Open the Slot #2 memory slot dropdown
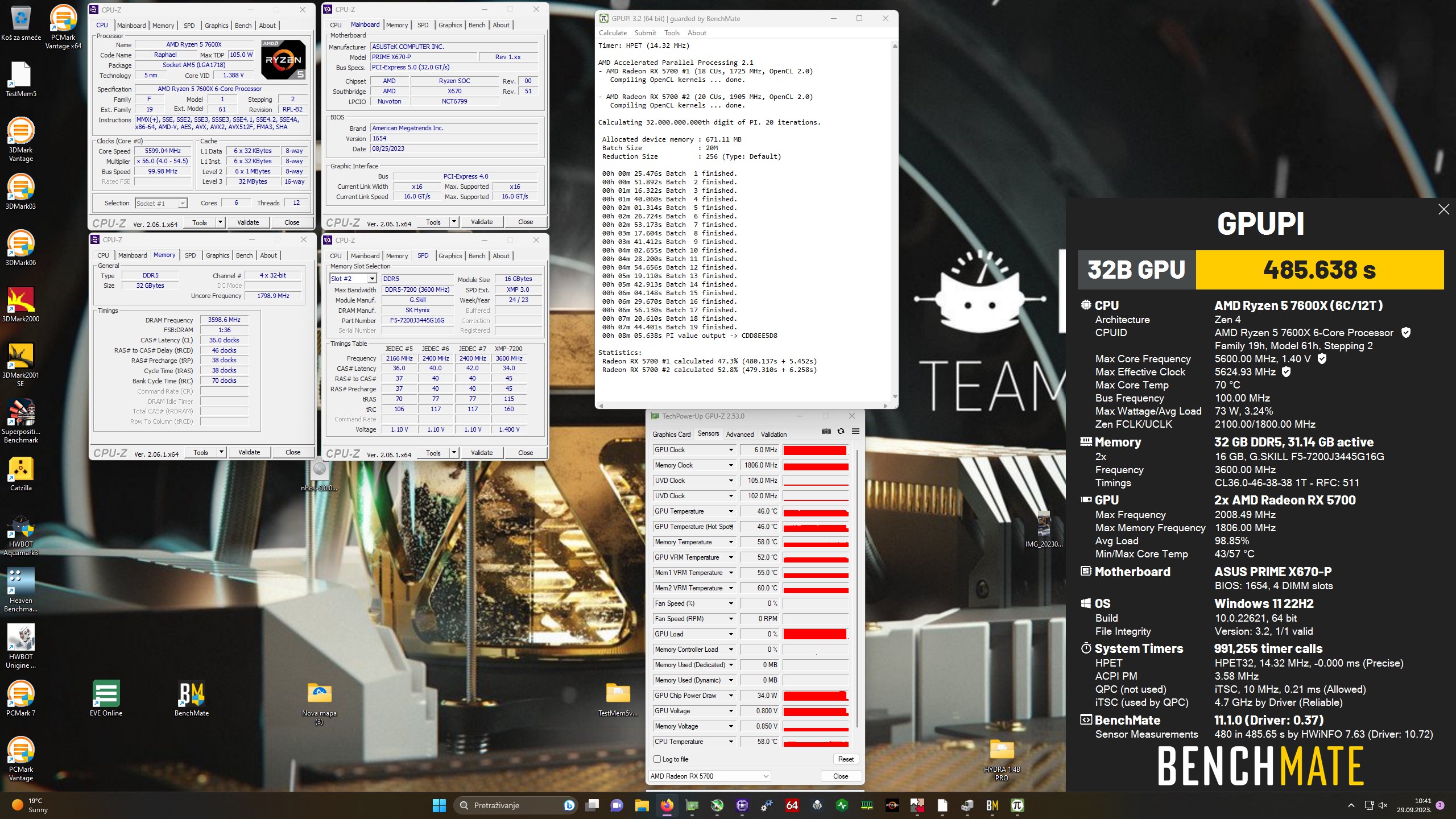 pyautogui.click(x=353, y=279)
